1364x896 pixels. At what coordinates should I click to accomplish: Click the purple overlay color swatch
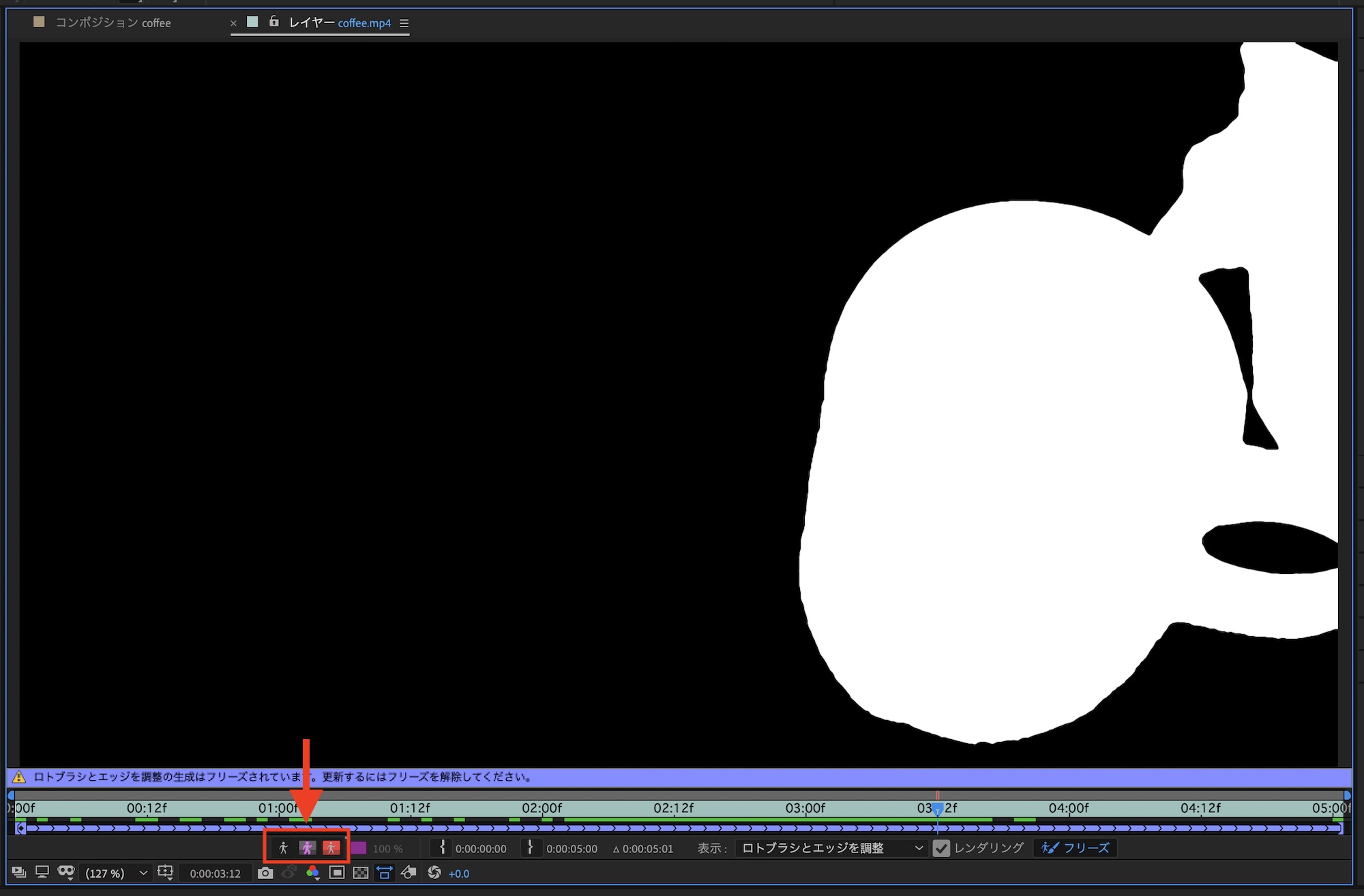pyautogui.click(x=359, y=848)
